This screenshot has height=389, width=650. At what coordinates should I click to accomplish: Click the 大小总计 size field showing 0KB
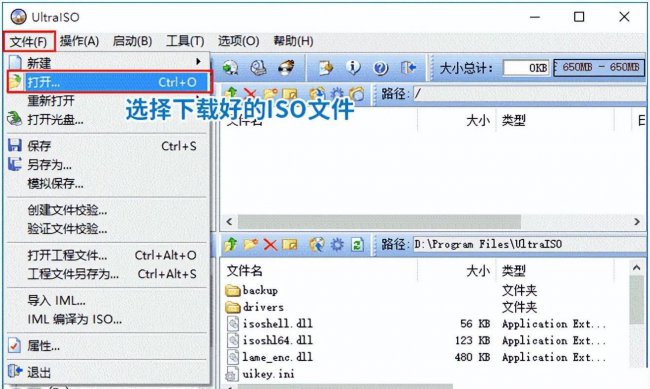(526, 68)
